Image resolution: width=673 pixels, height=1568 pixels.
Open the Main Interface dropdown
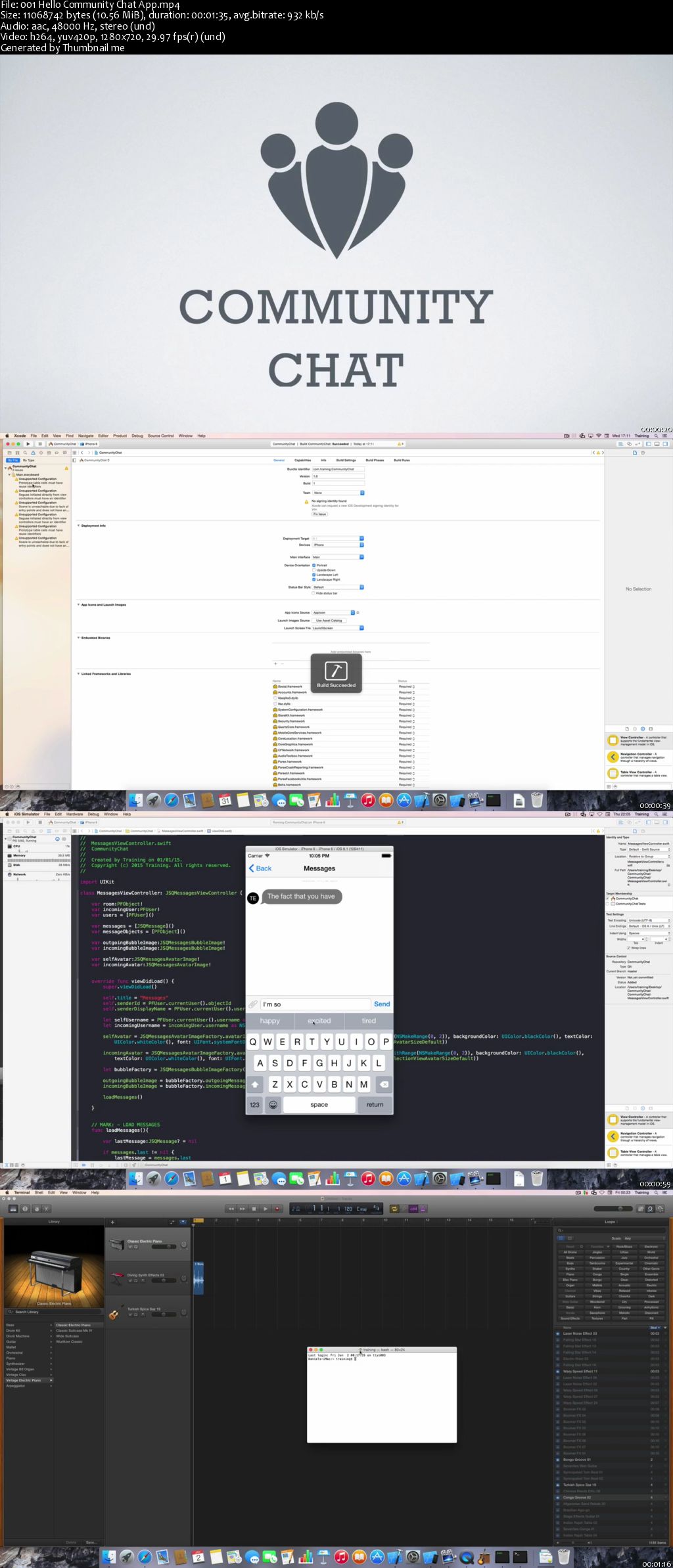coord(338,557)
